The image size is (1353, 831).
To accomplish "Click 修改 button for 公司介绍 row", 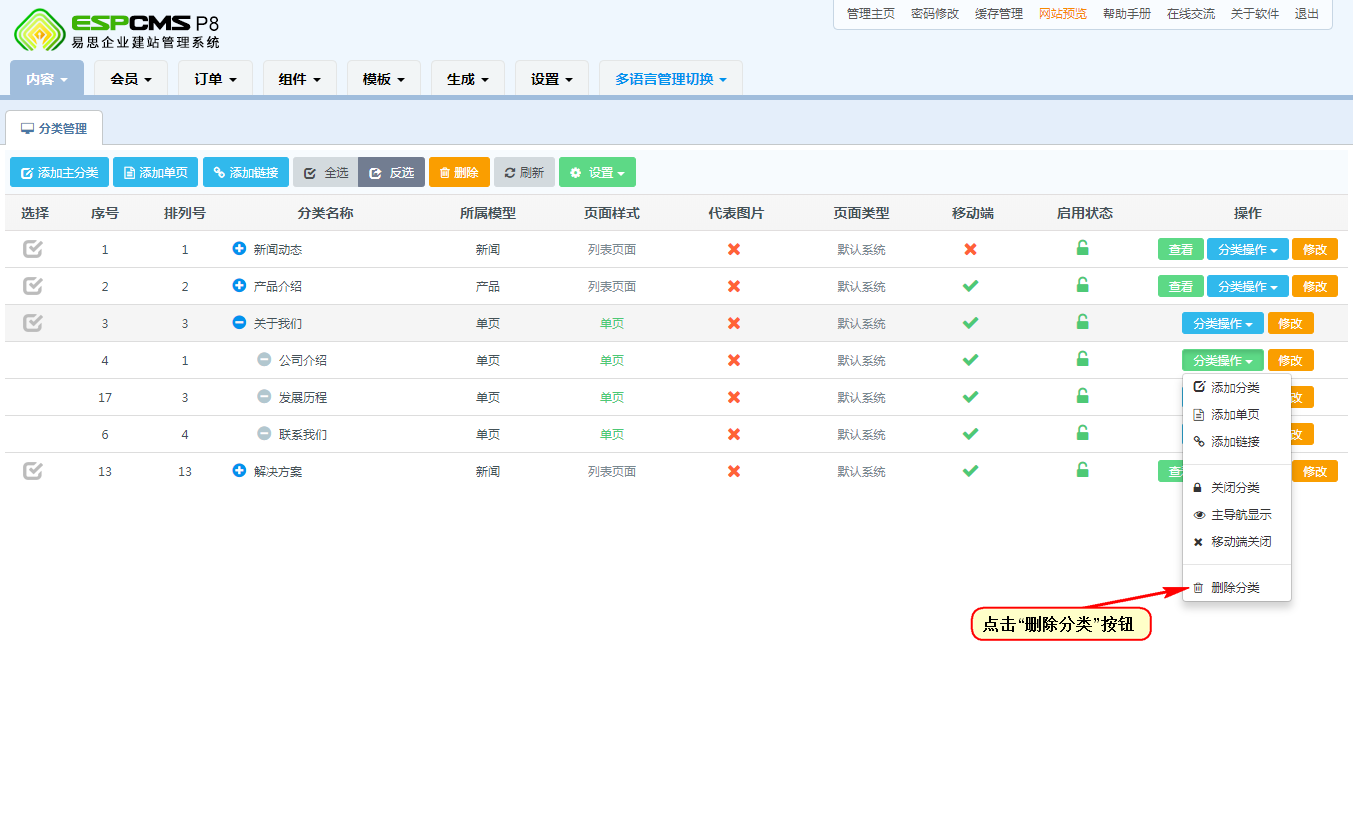I will pyautogui.click(x=1290, y=360).
